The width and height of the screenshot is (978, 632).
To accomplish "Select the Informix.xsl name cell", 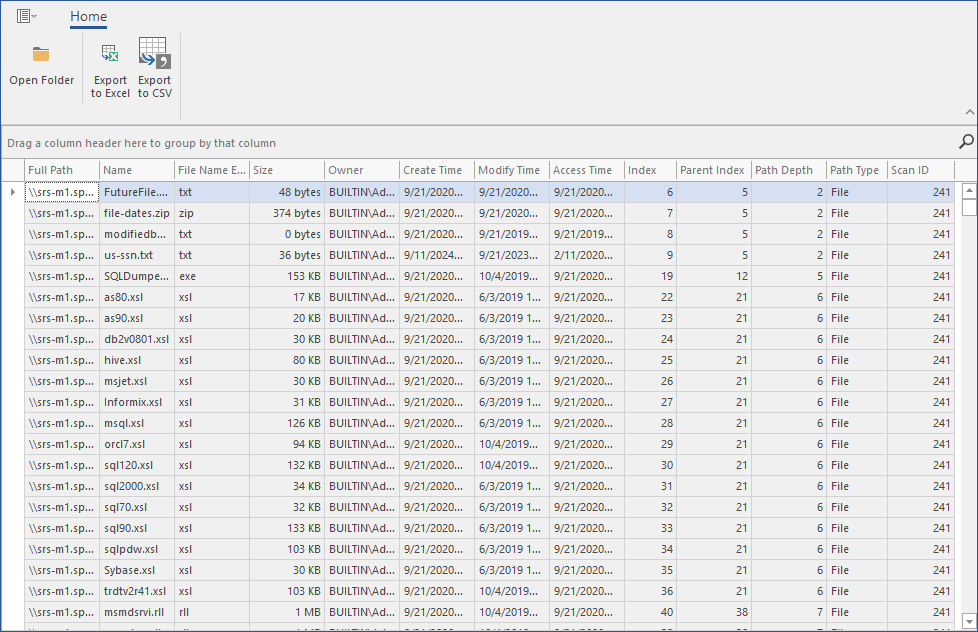I will pos(137,402).
